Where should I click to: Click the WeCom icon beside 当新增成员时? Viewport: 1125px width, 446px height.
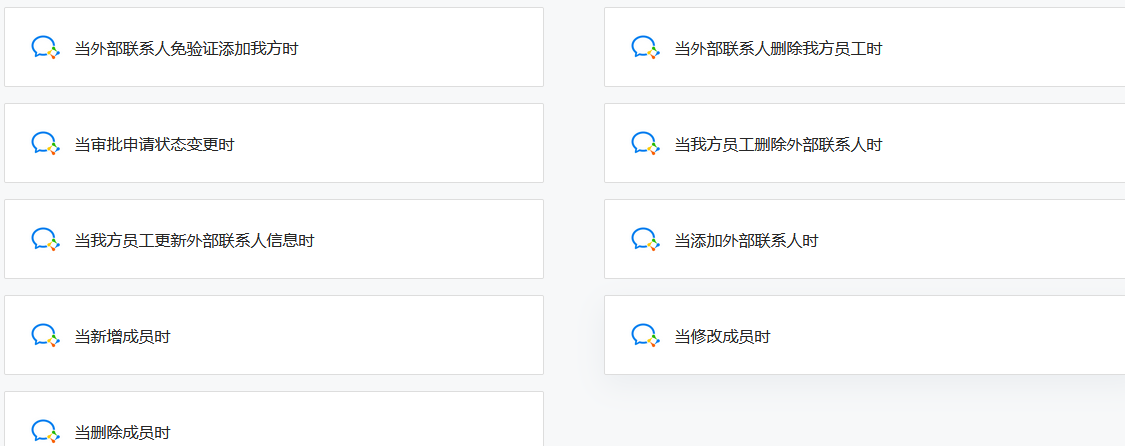pos(45,336)
